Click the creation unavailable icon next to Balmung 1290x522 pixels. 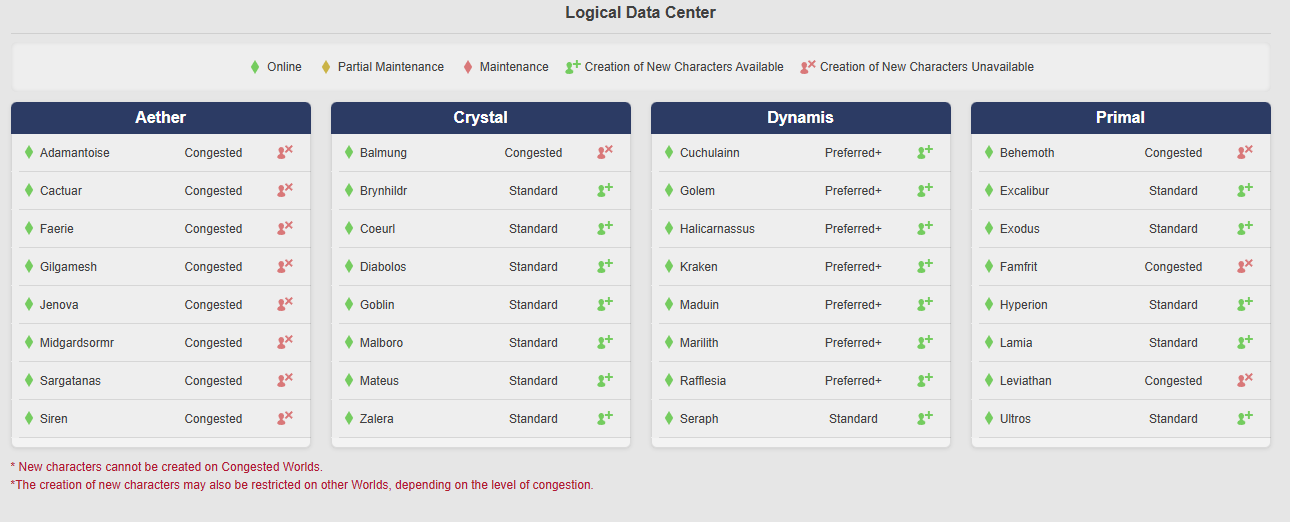tap(605, 152)
